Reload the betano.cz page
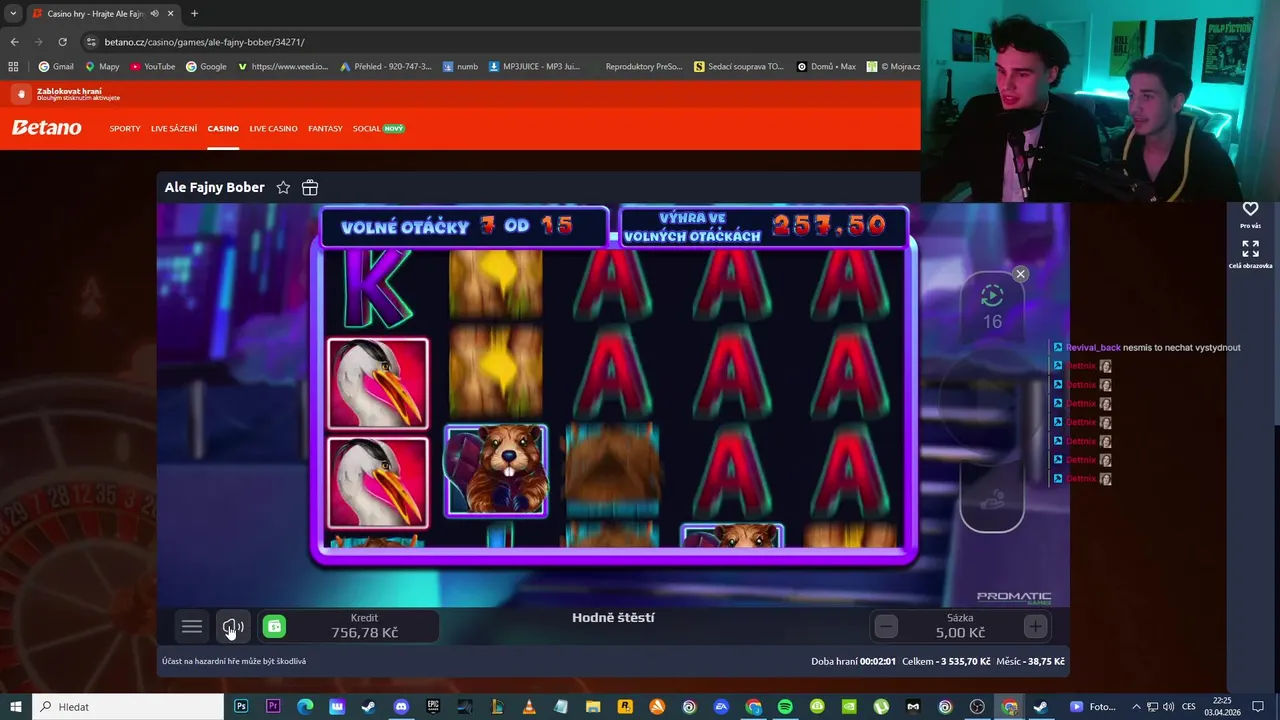This screenshot has width=1280, height=720. click(x=62, y=42)
